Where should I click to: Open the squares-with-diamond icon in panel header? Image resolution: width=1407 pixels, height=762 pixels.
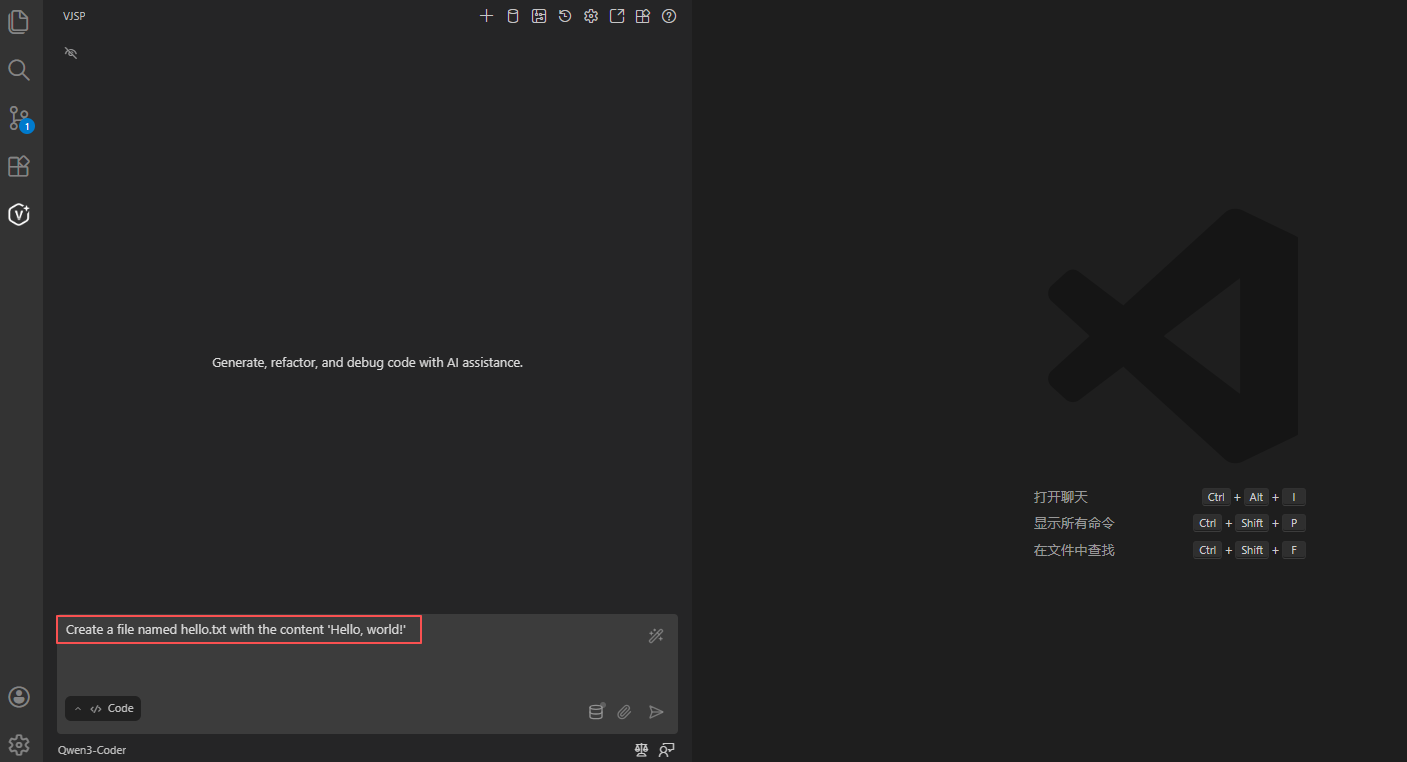pyautogui.click(x=643, y=16)
